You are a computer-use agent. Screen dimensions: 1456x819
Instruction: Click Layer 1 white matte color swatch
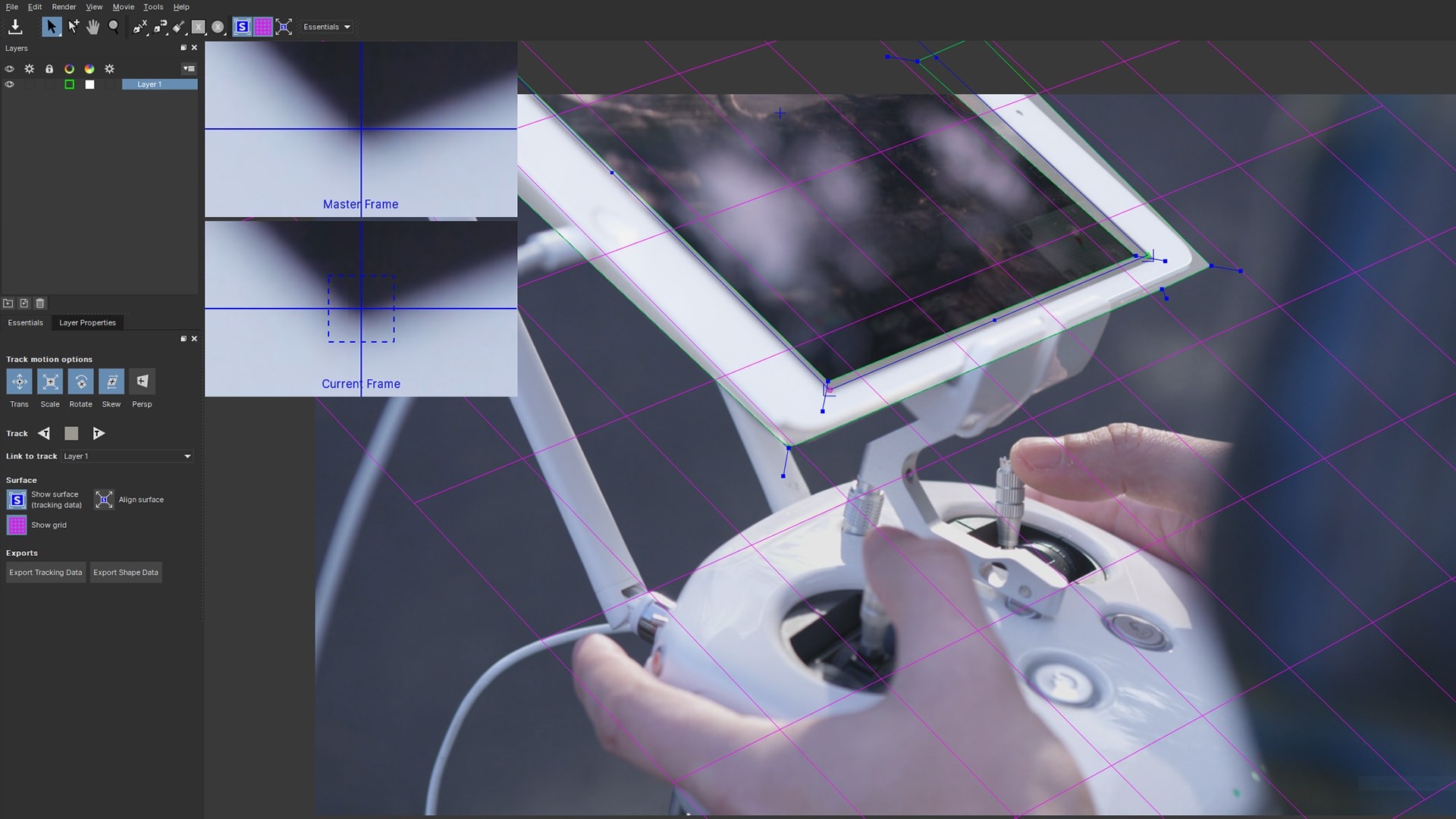(x=89, y=85)
